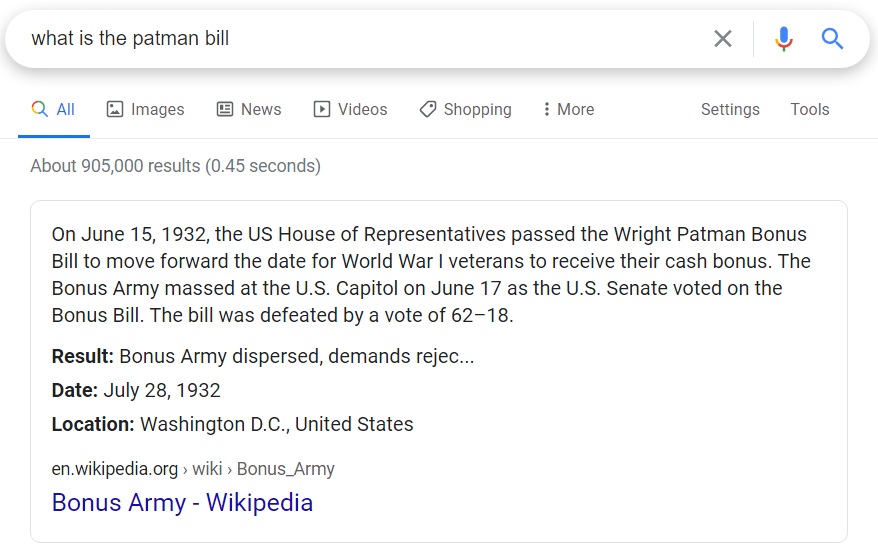
Task: Open search Tools options
Action: coord(809,109)
